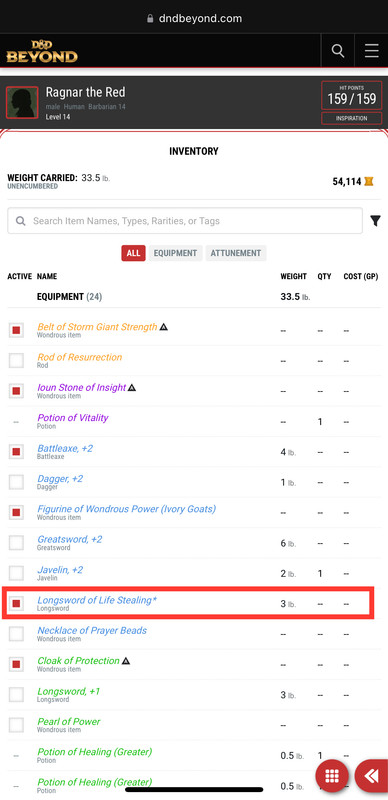The width and height of the screenshot is (388, 800).
Task: Open Necklace of Prayer Beads item
Action: click(92, 631)
